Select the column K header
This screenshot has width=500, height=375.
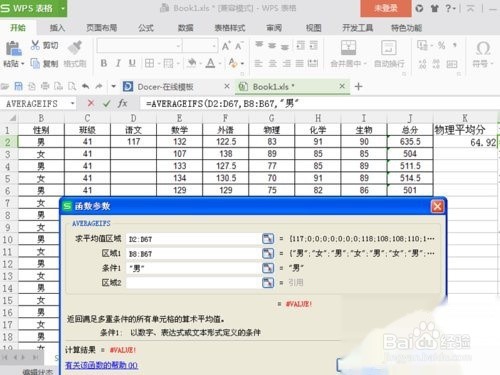click(465, 118)
